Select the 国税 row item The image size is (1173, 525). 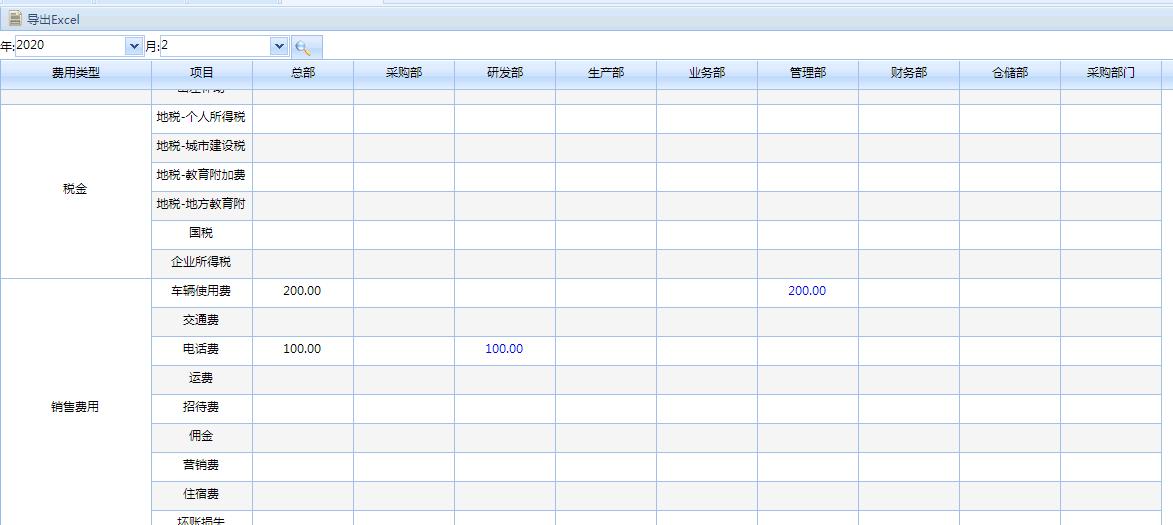click(202, 234)
